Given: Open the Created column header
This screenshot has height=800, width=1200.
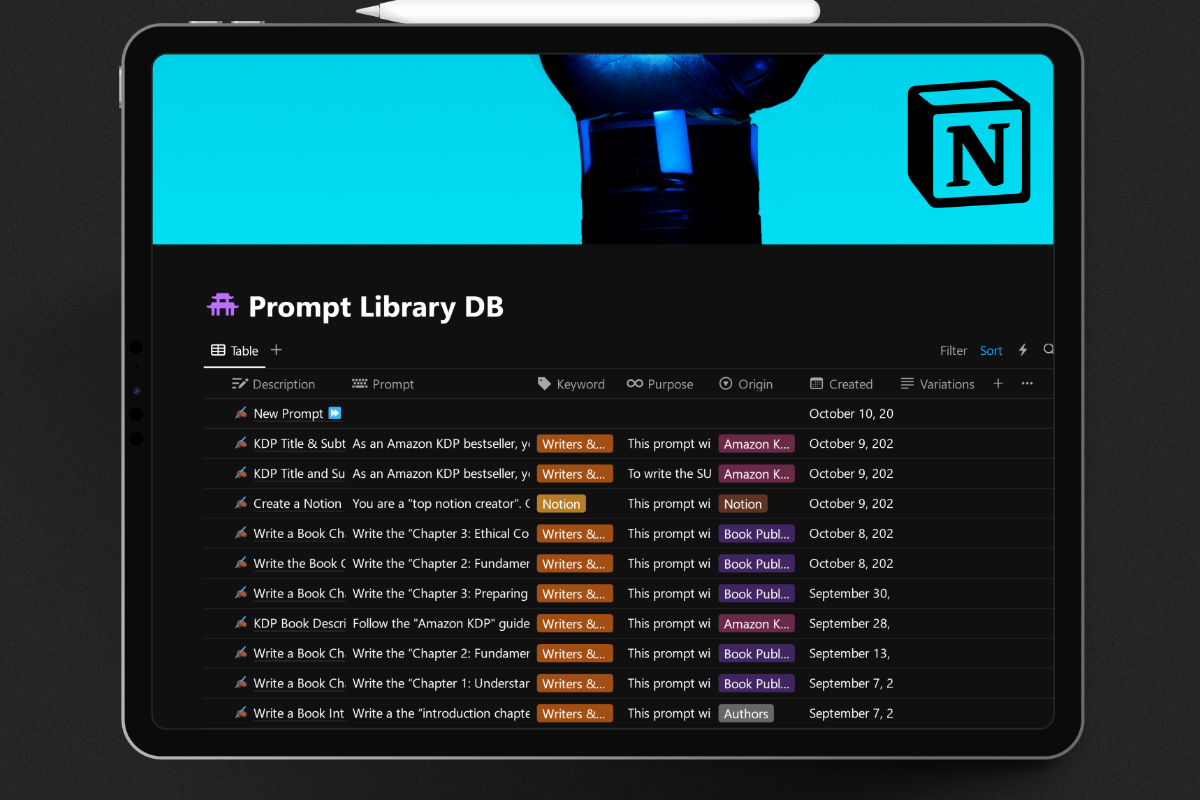Looking at the screenshot, I should [x=841, y=384].
